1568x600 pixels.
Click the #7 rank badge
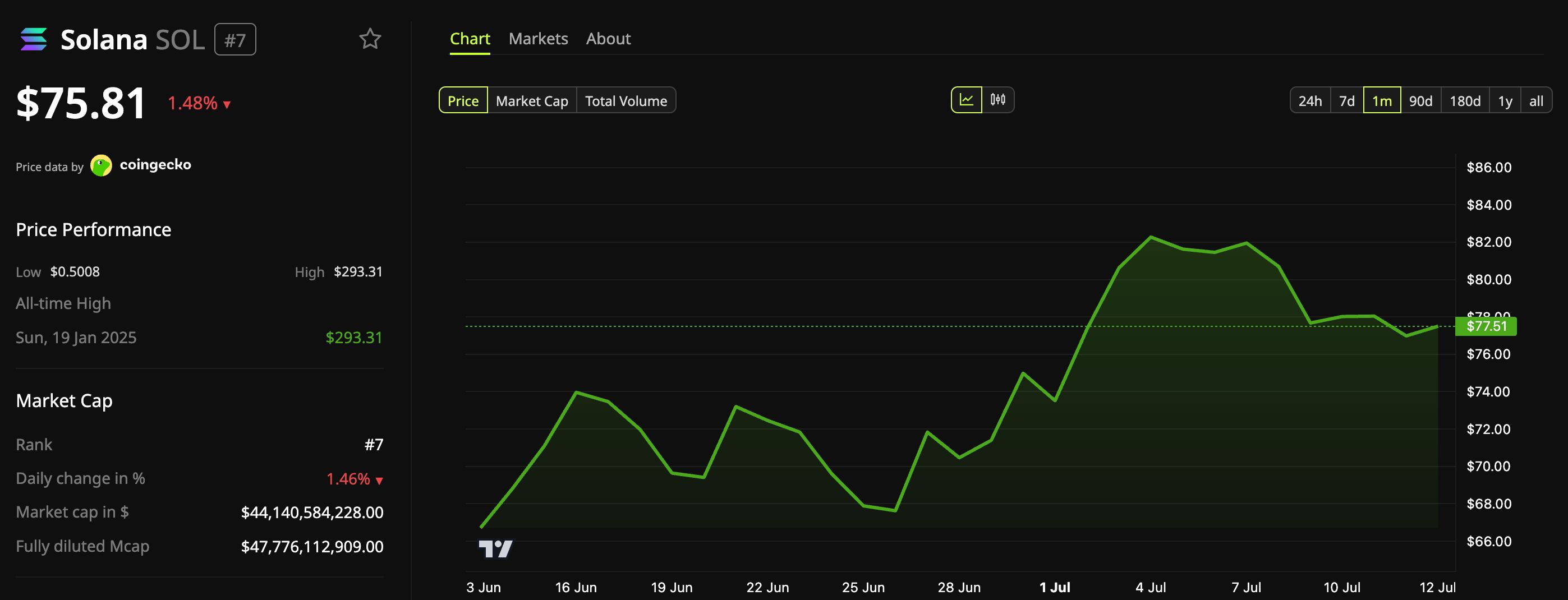(235, 40)
